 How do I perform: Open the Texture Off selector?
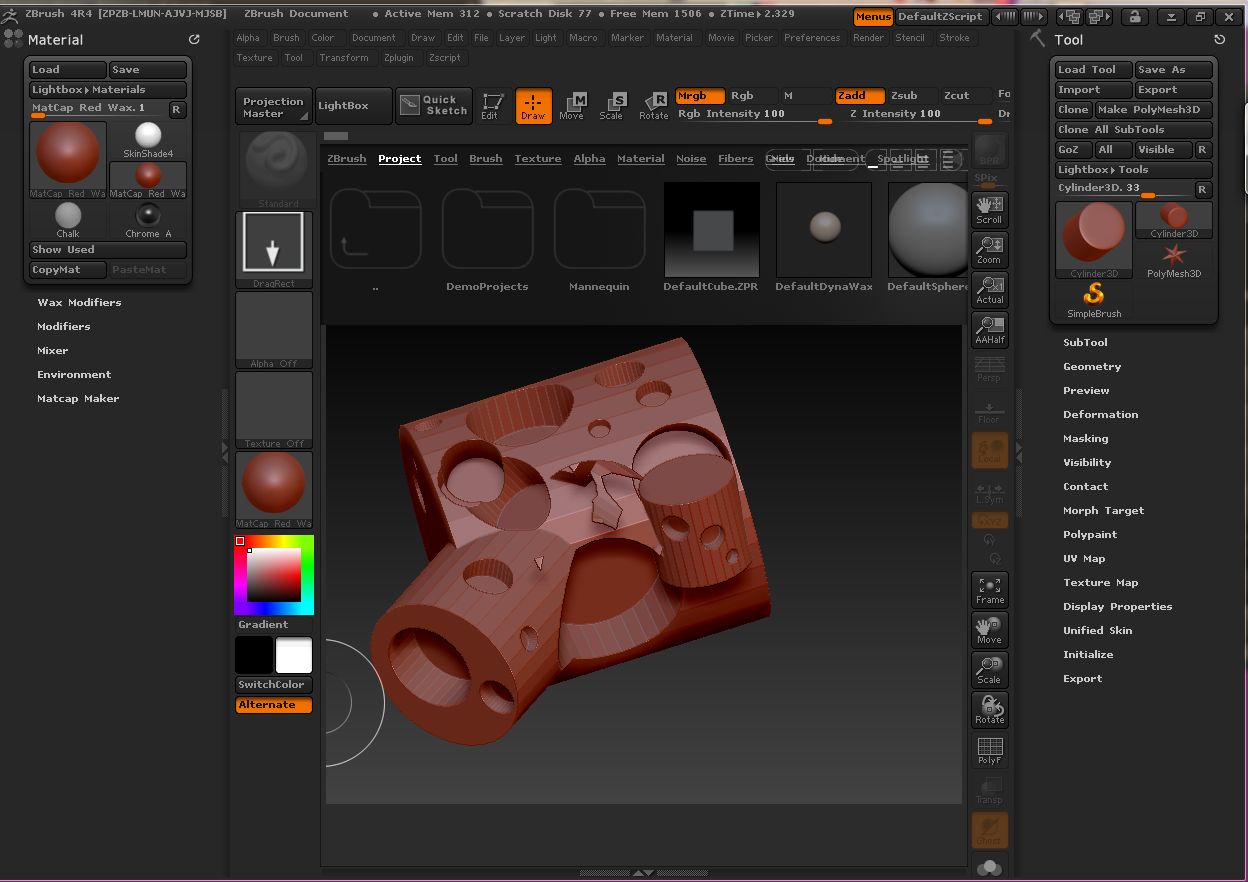pos(274,409)
